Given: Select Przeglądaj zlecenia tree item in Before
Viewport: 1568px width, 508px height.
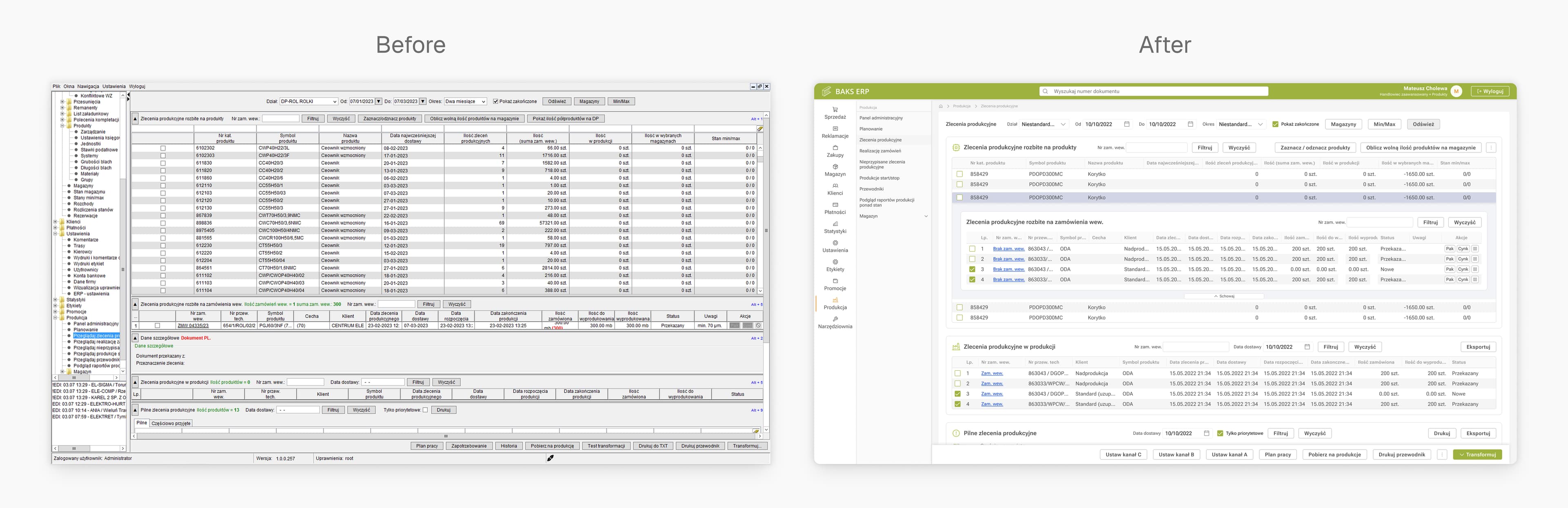Looking at the screenshot, I should pos(96,336).
